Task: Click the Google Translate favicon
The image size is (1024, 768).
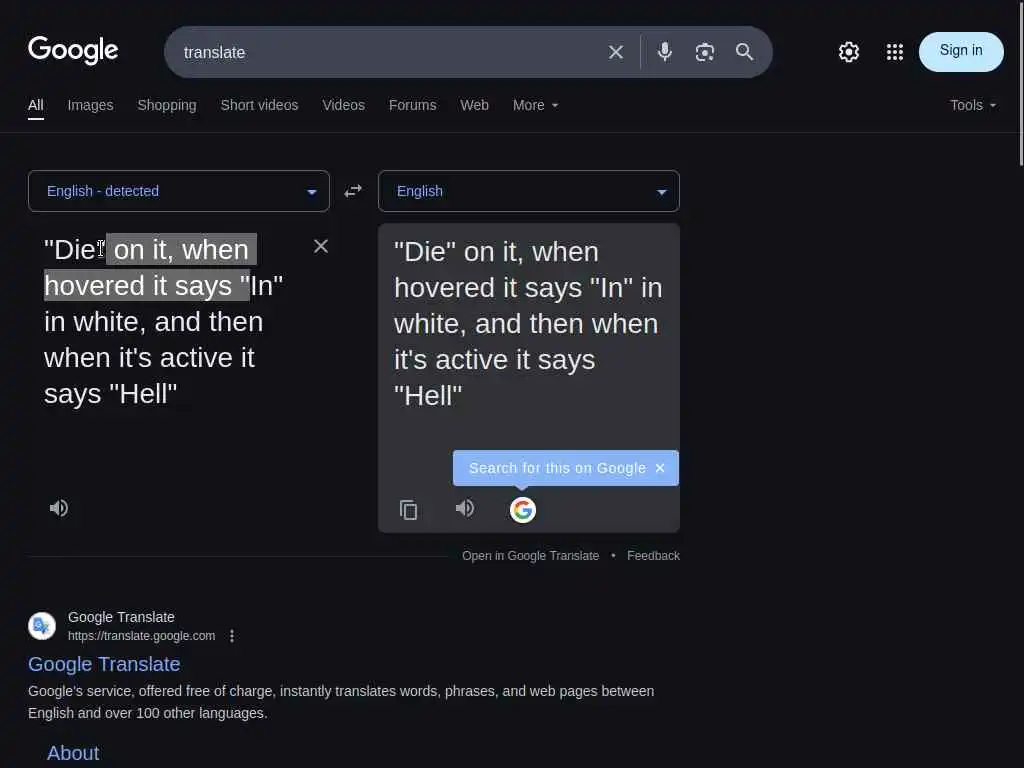Action: coord(42,626)
